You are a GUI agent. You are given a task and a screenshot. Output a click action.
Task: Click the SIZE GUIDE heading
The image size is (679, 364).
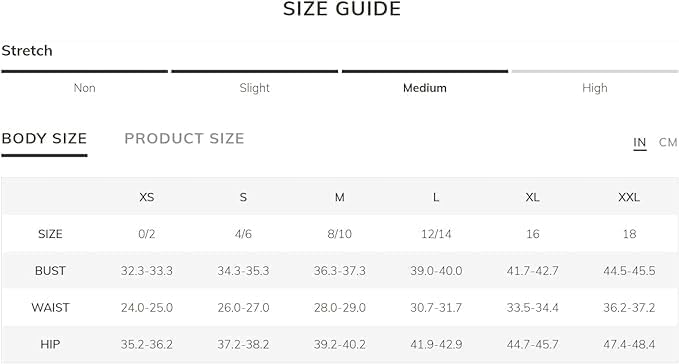[342, 9]
